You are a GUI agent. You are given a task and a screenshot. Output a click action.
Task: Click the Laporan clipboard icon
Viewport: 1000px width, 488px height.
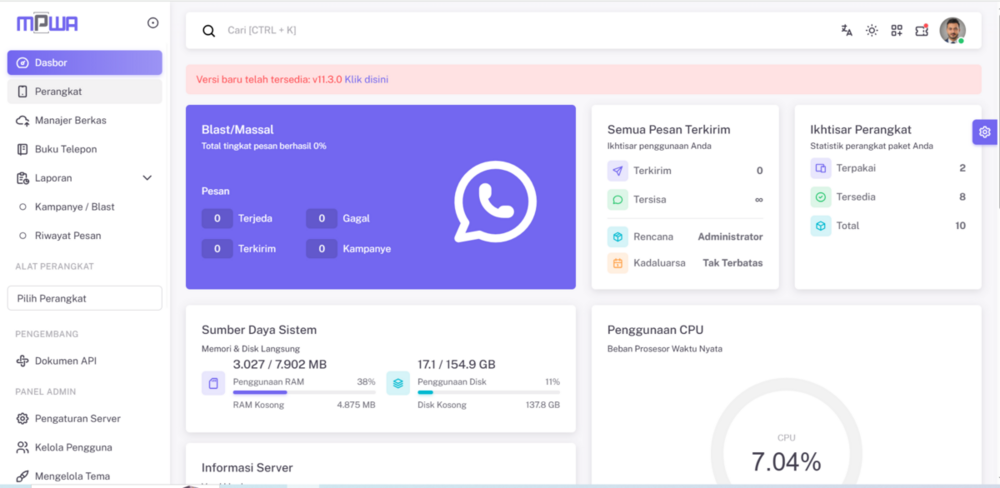click(x=22, y=178)
